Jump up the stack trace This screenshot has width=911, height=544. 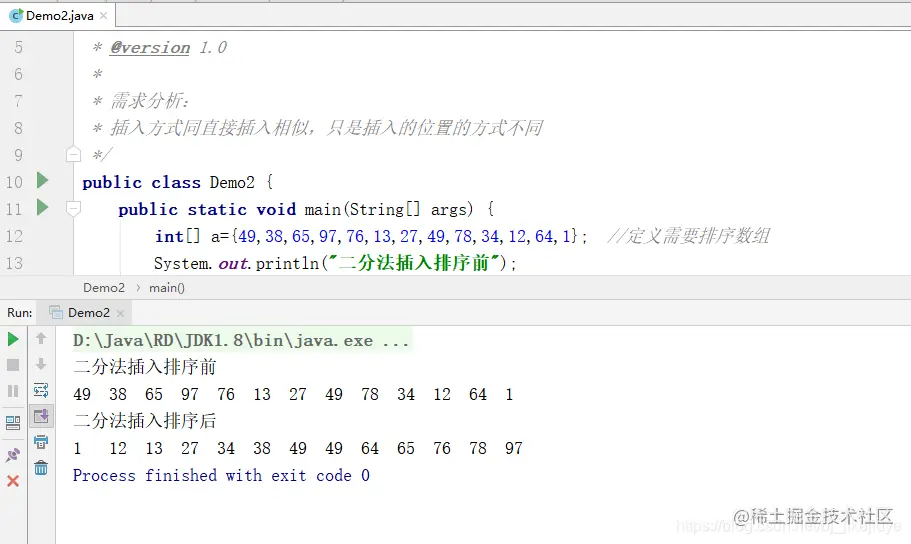click(41, 338)
